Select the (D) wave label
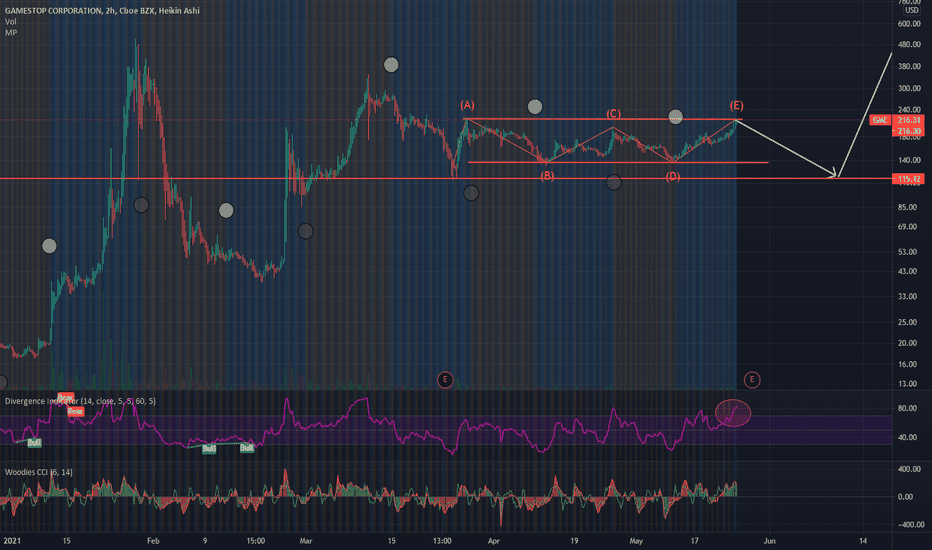The image size is (932, 550). [672, 177]
